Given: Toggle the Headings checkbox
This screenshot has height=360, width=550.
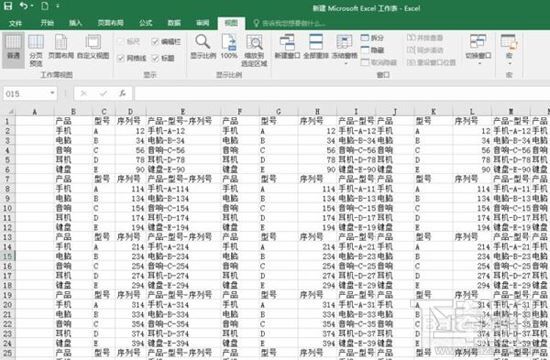Looking at the screenshot, I should (x=155, y=58).
